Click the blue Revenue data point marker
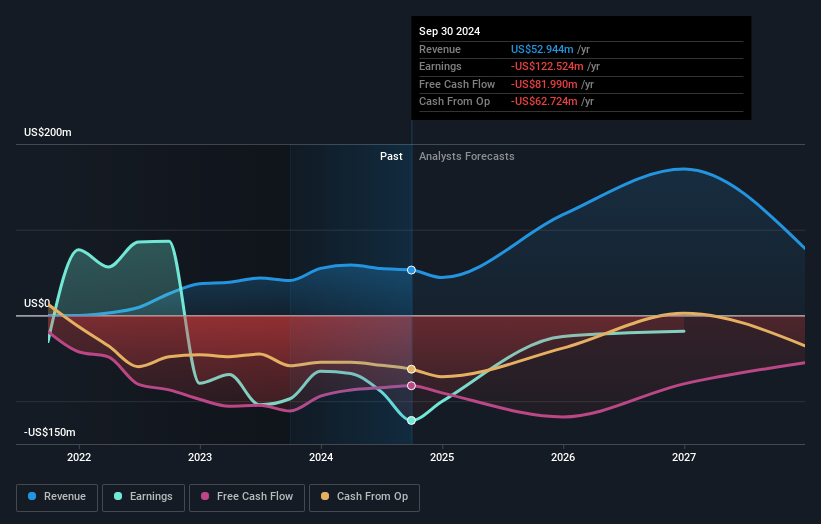 (412, 270)
